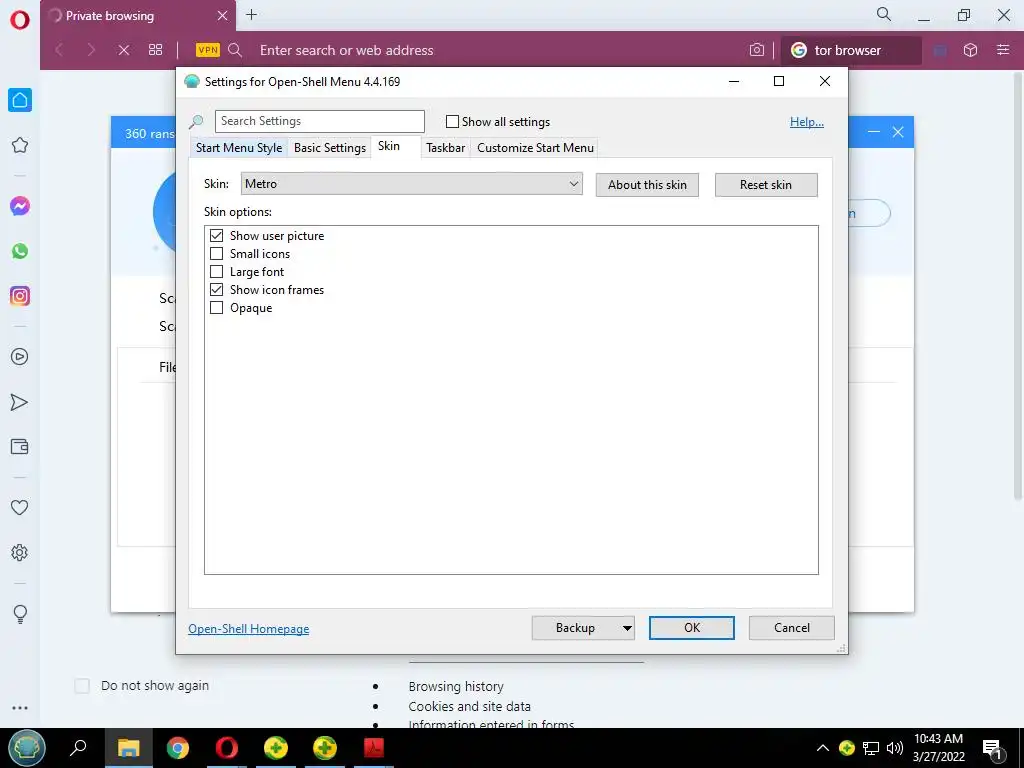Image resolution: width=1024 pixels, height=768 pixels.
Task: Open Opera sidebar Home icon
Action: (20, 100)
